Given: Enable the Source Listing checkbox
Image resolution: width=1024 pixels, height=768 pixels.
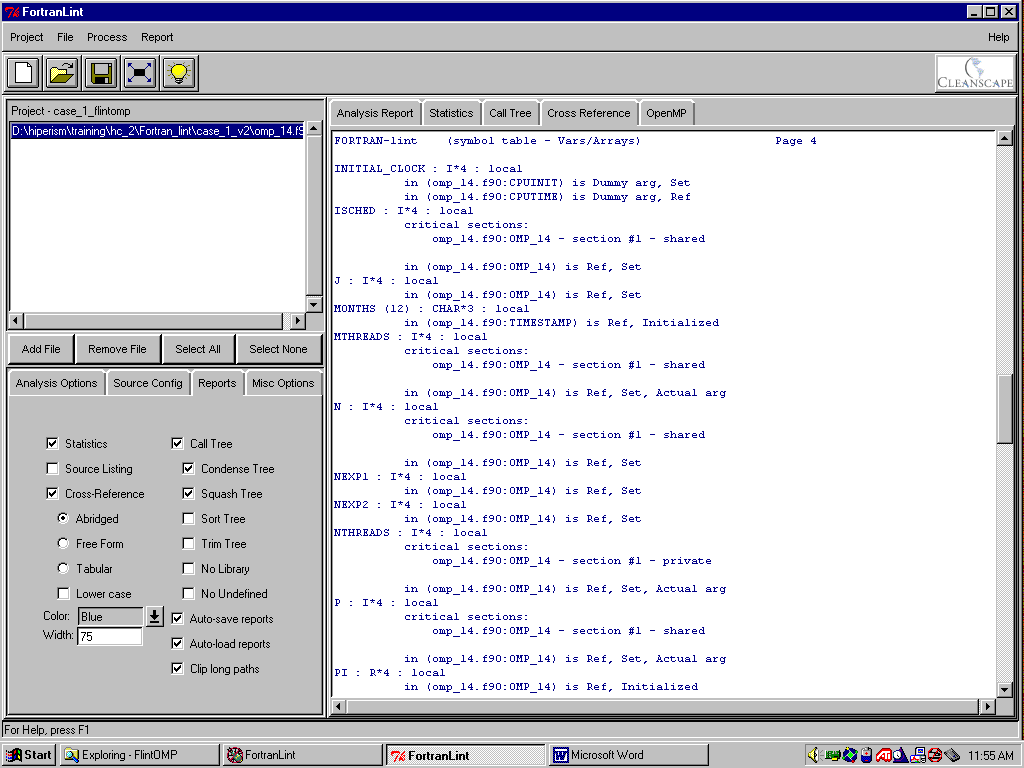Looking at the screenshot, I should point(52,468).
